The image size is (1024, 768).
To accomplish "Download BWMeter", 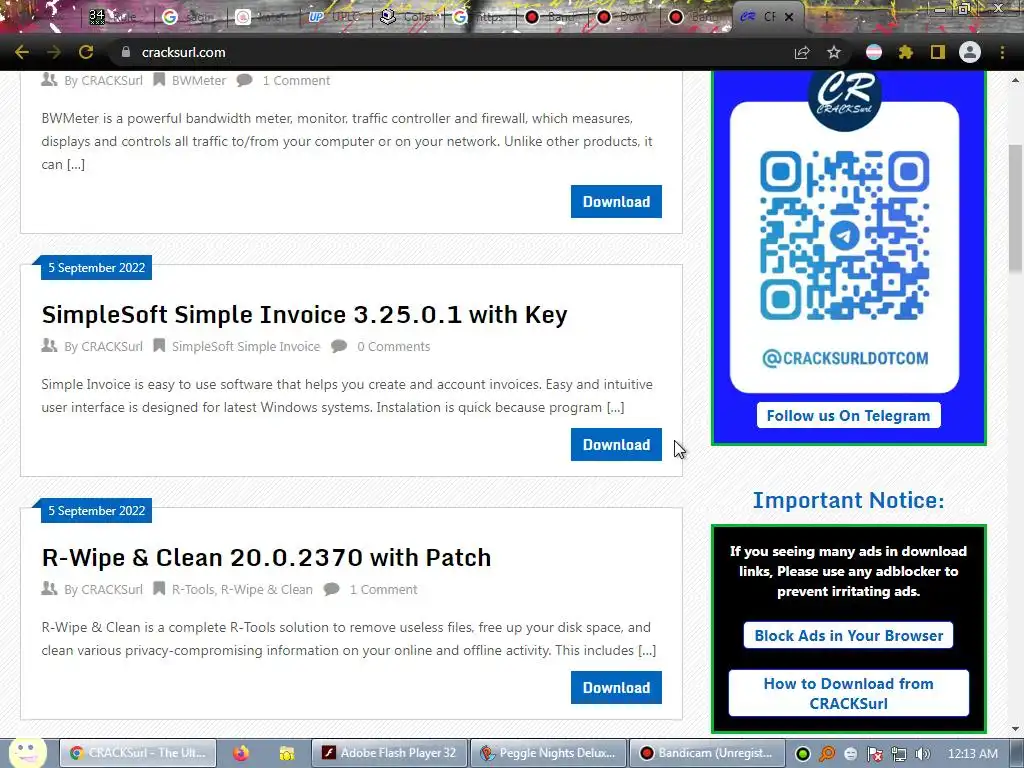I will [x=616, y=202].
